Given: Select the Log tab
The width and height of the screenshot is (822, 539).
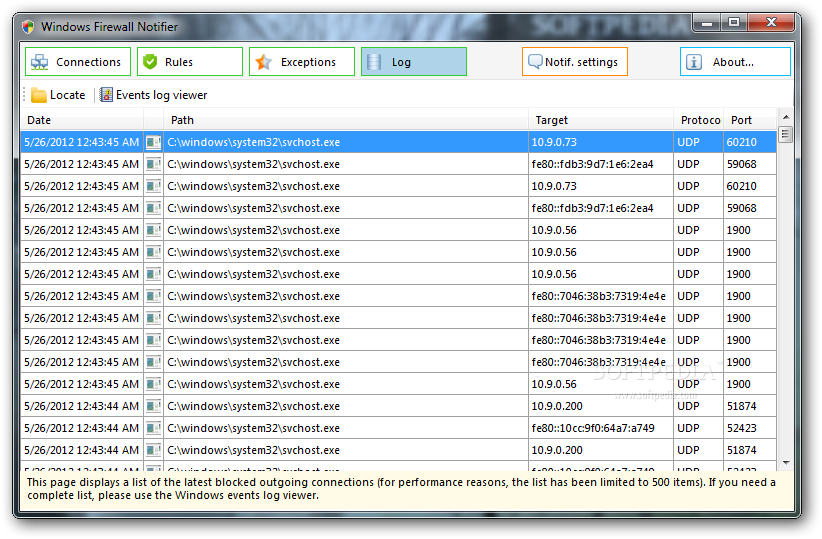Looking at the screenshot, I should 414,62.
